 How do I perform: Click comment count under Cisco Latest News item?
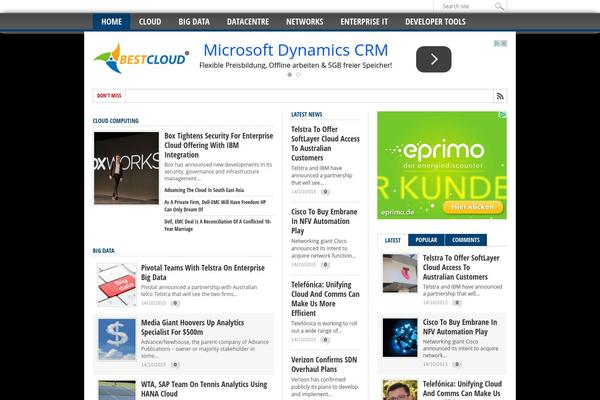coord(325,265)
